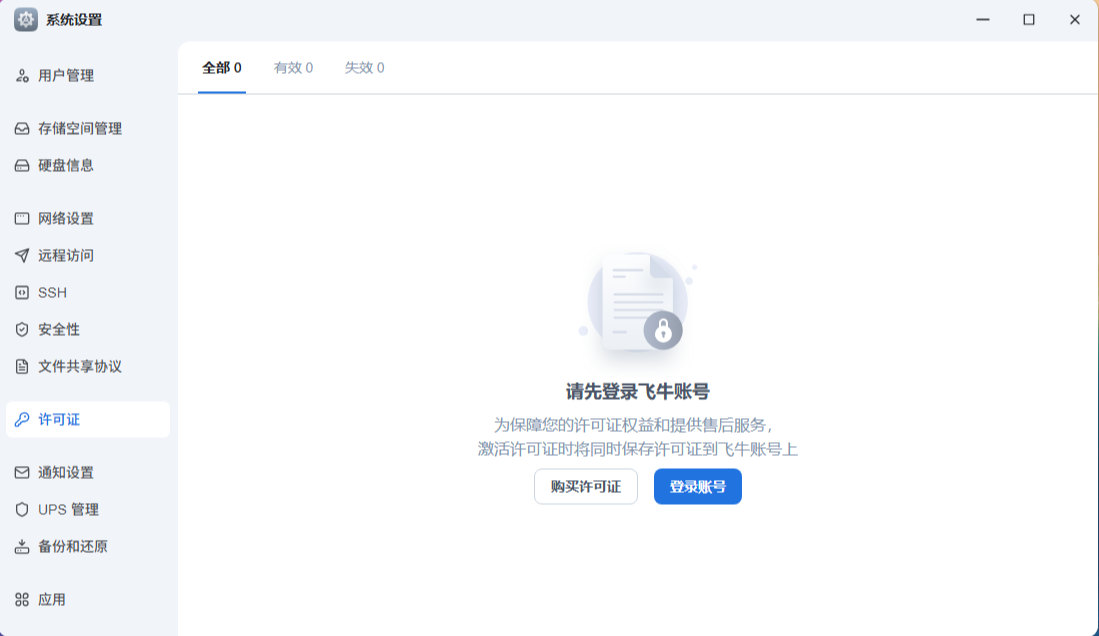
Task: Click the 激活许可证时 description line
Action: coord(638,449)
